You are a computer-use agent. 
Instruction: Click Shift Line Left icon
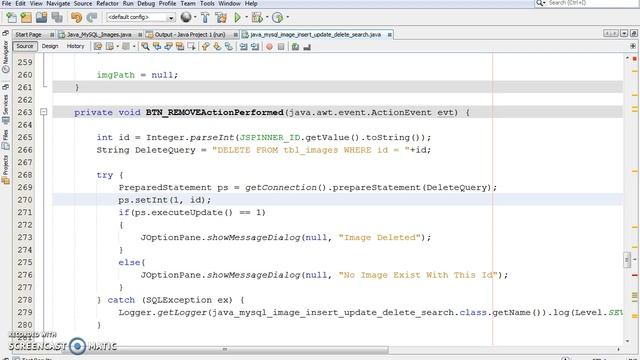244,47
